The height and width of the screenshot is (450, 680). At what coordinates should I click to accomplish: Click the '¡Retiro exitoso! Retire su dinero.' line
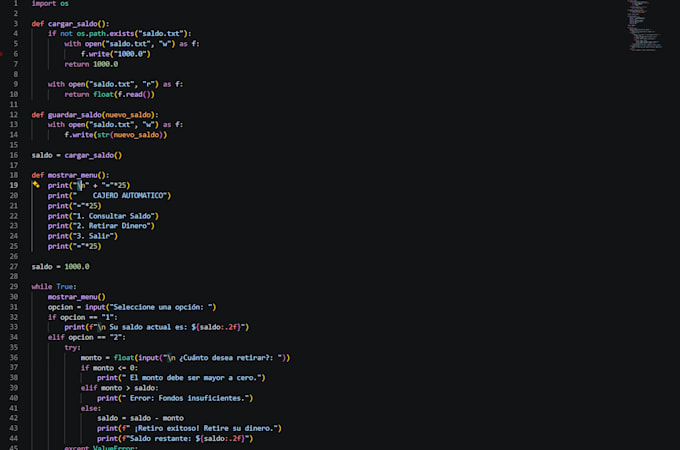pyautogui.click(x=189, y=428)
